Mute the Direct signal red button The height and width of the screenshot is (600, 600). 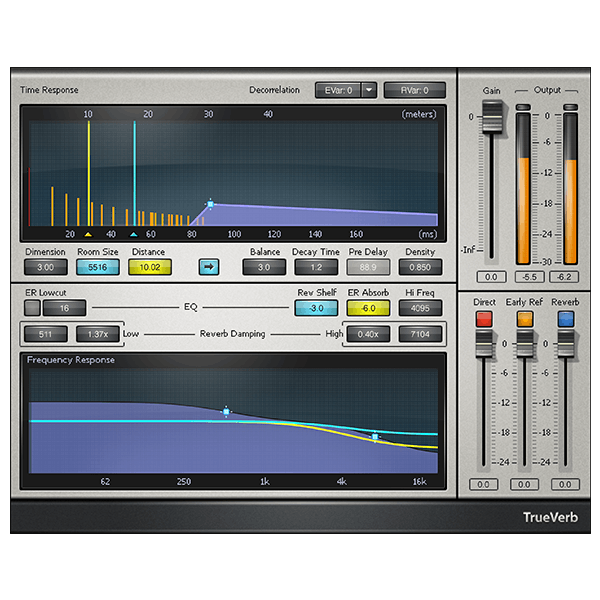coord(485,318)
